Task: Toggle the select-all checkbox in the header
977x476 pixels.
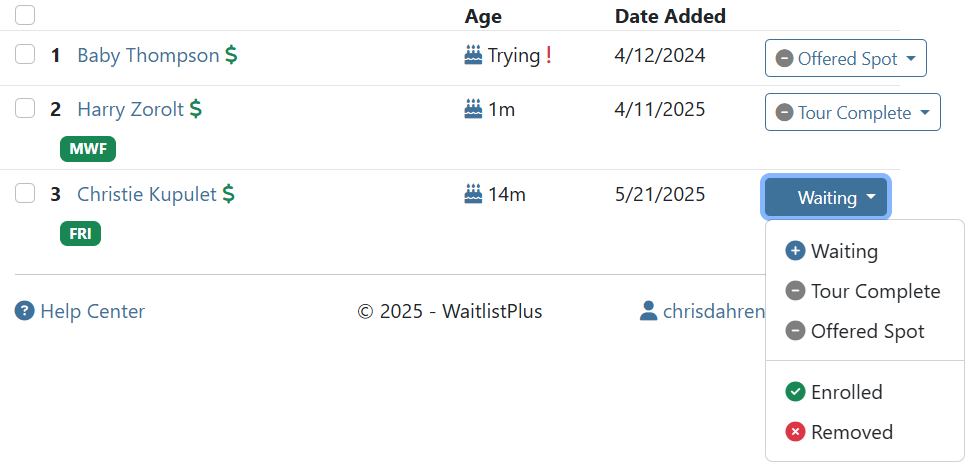Action: (x=25, y=15)
